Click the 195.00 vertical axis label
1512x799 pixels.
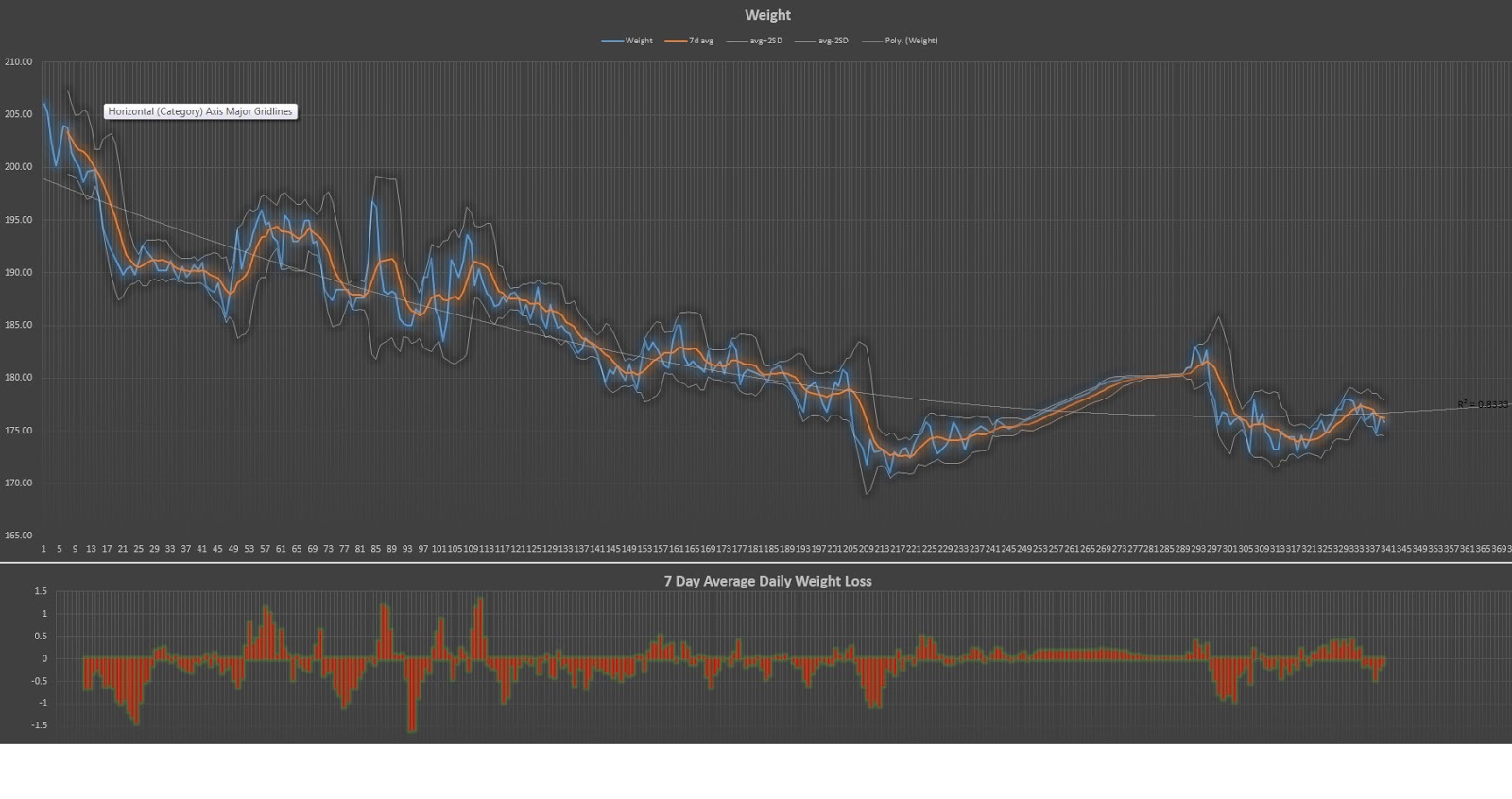click(19, 220)
